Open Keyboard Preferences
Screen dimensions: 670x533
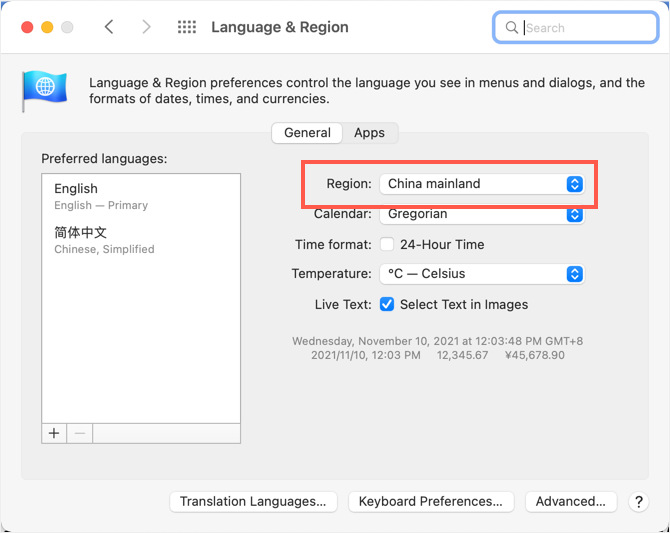click(431, 502)
